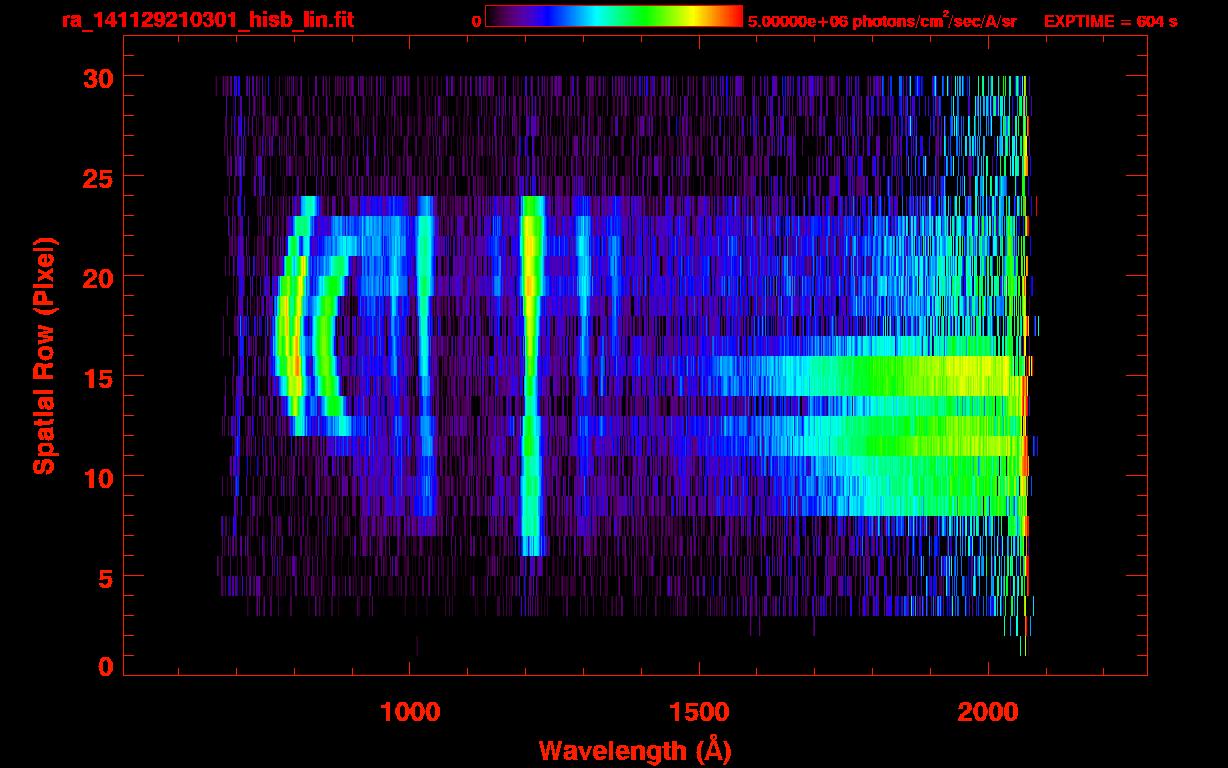Click the bright vertical emission line near 1216 Å
The image size is (1228, 768).
tap(532, 375)
